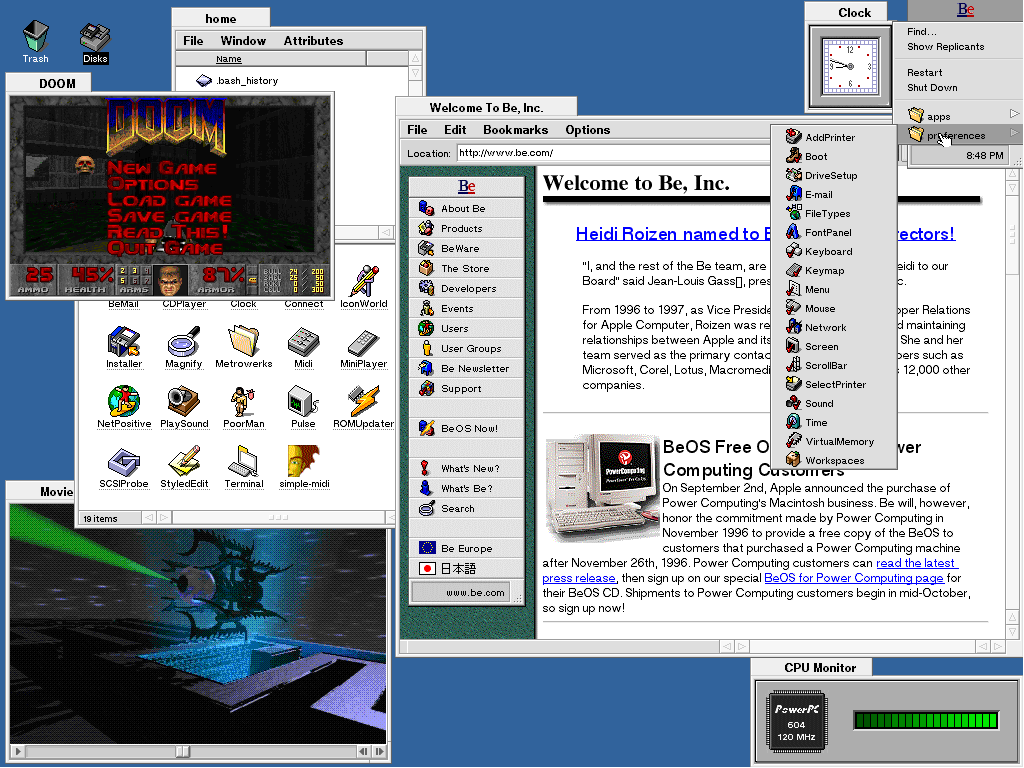Launch the MiniPlayer app icon

tap(364, 347)
